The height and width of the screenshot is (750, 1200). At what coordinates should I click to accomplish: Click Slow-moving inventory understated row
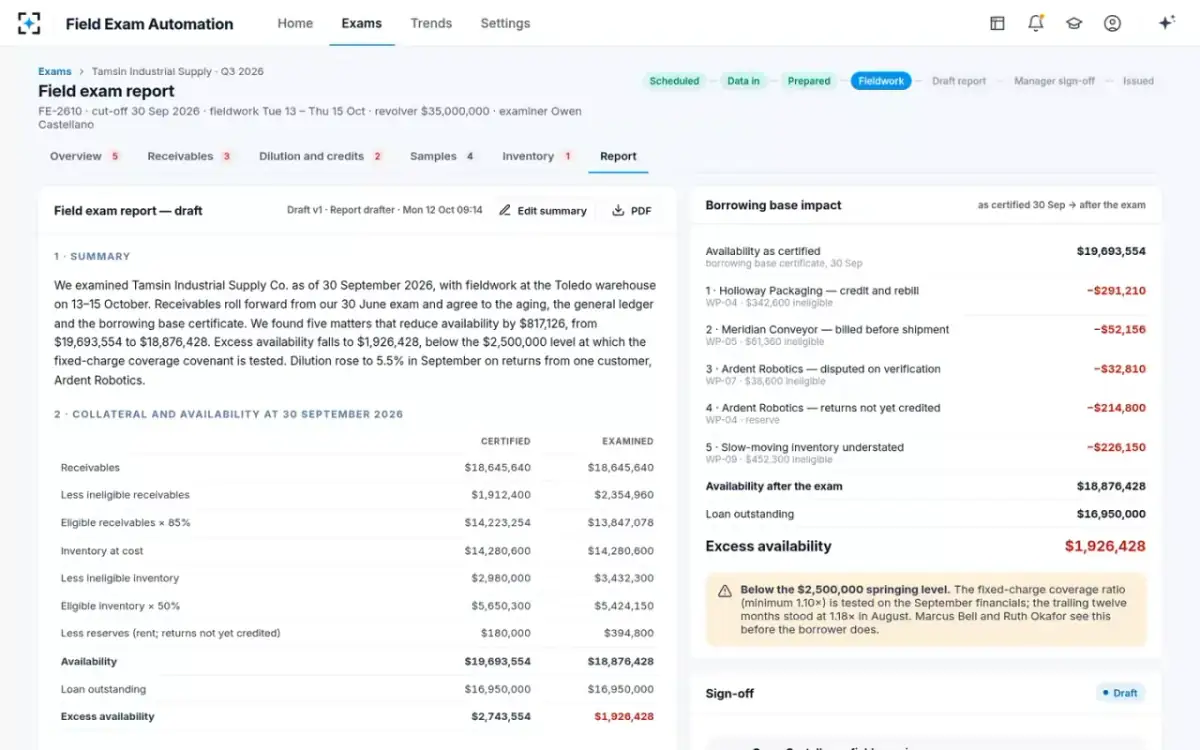[x=926, y=452]
